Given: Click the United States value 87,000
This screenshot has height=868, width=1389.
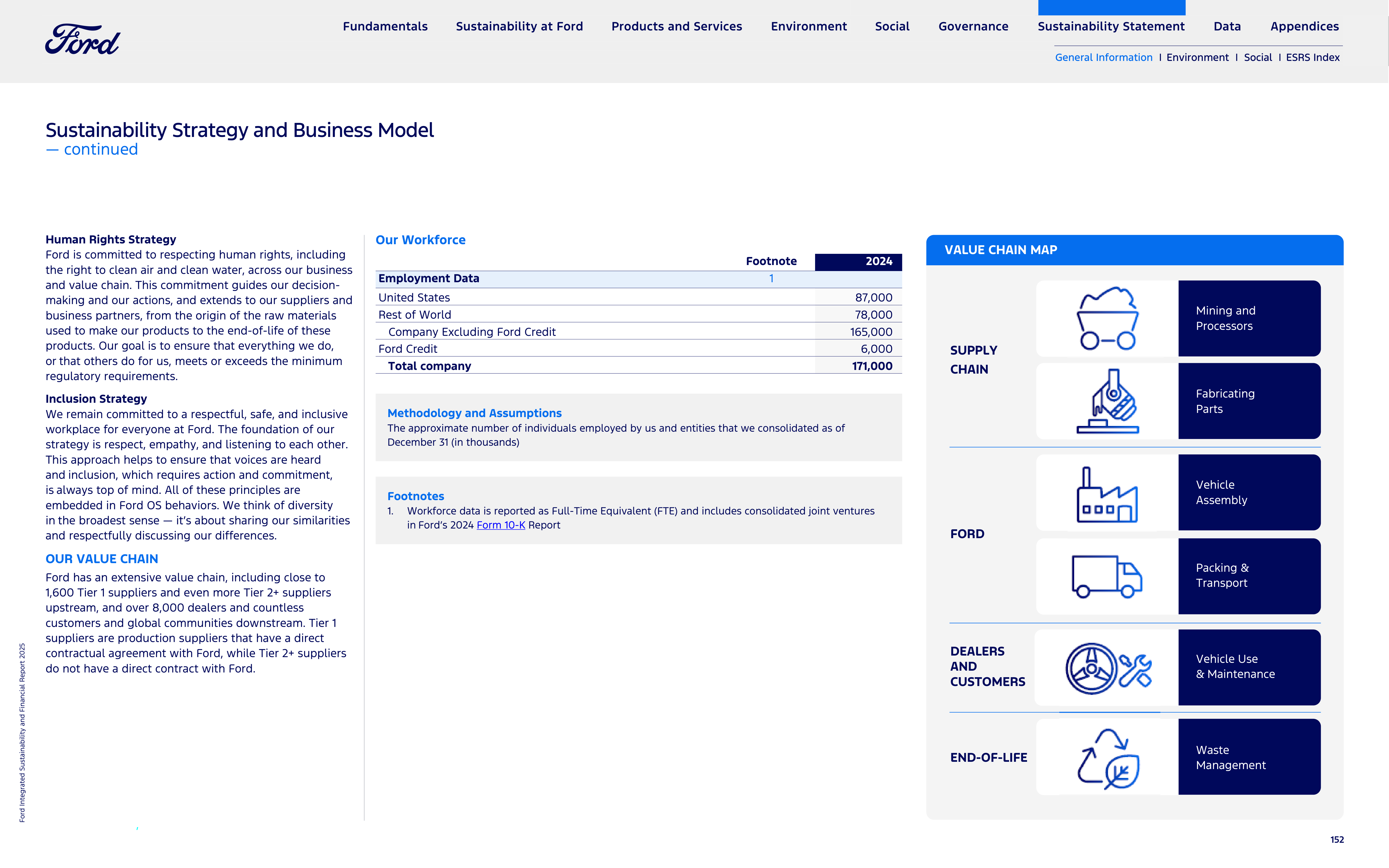Looking at the screenshot, I should tap(873, 297).
